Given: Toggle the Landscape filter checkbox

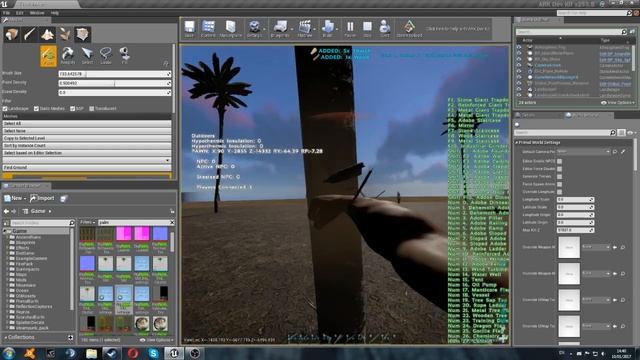Looking at the screenshot, I should pyautogui.click(x=5, y=109).
